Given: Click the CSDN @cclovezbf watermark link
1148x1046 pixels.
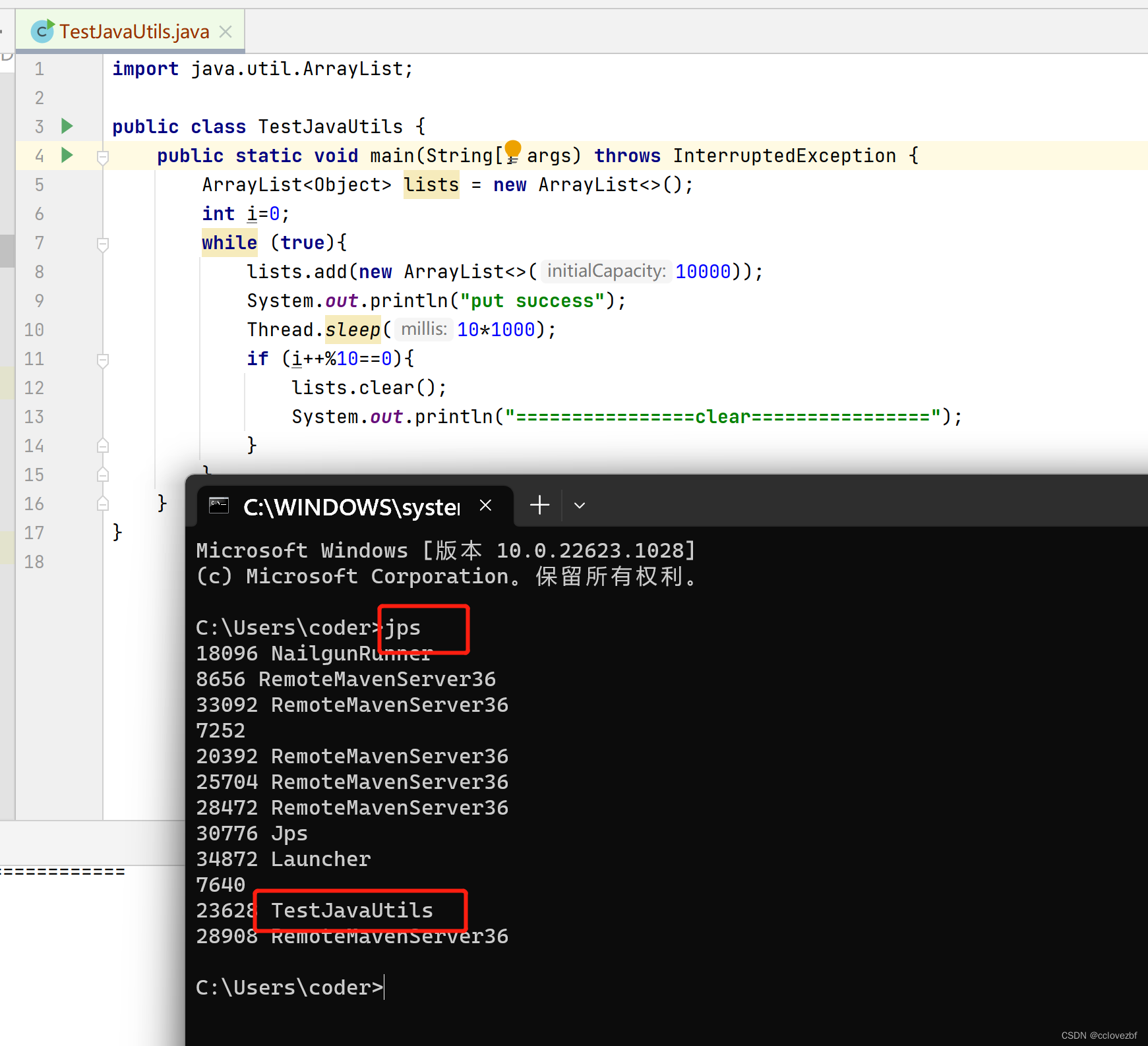Looking at the screenshot, I should (1099, 1035).
